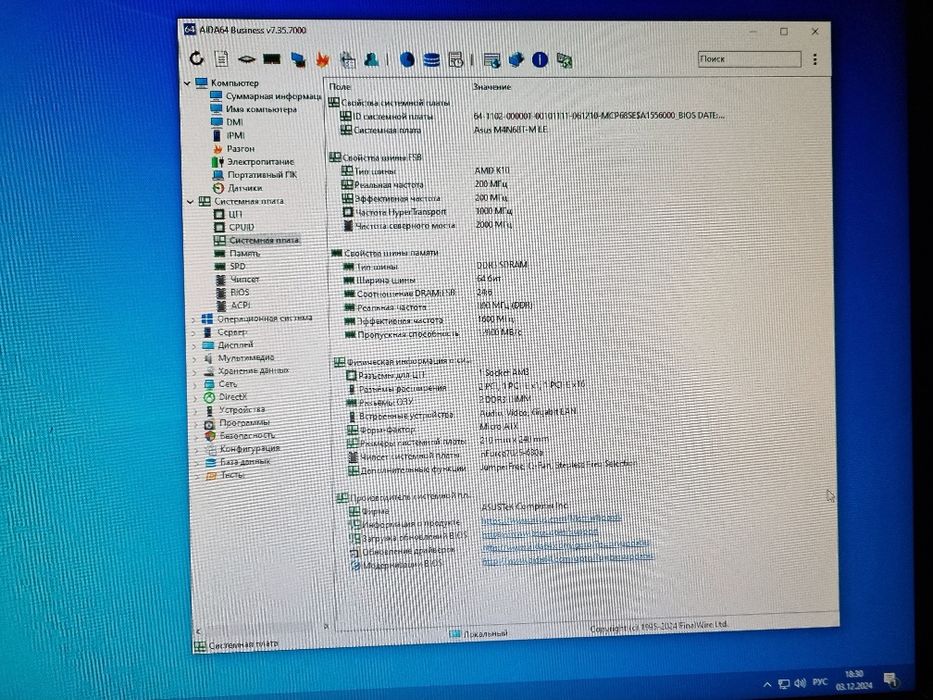Open the DMI tree item

tap(234, 122)
